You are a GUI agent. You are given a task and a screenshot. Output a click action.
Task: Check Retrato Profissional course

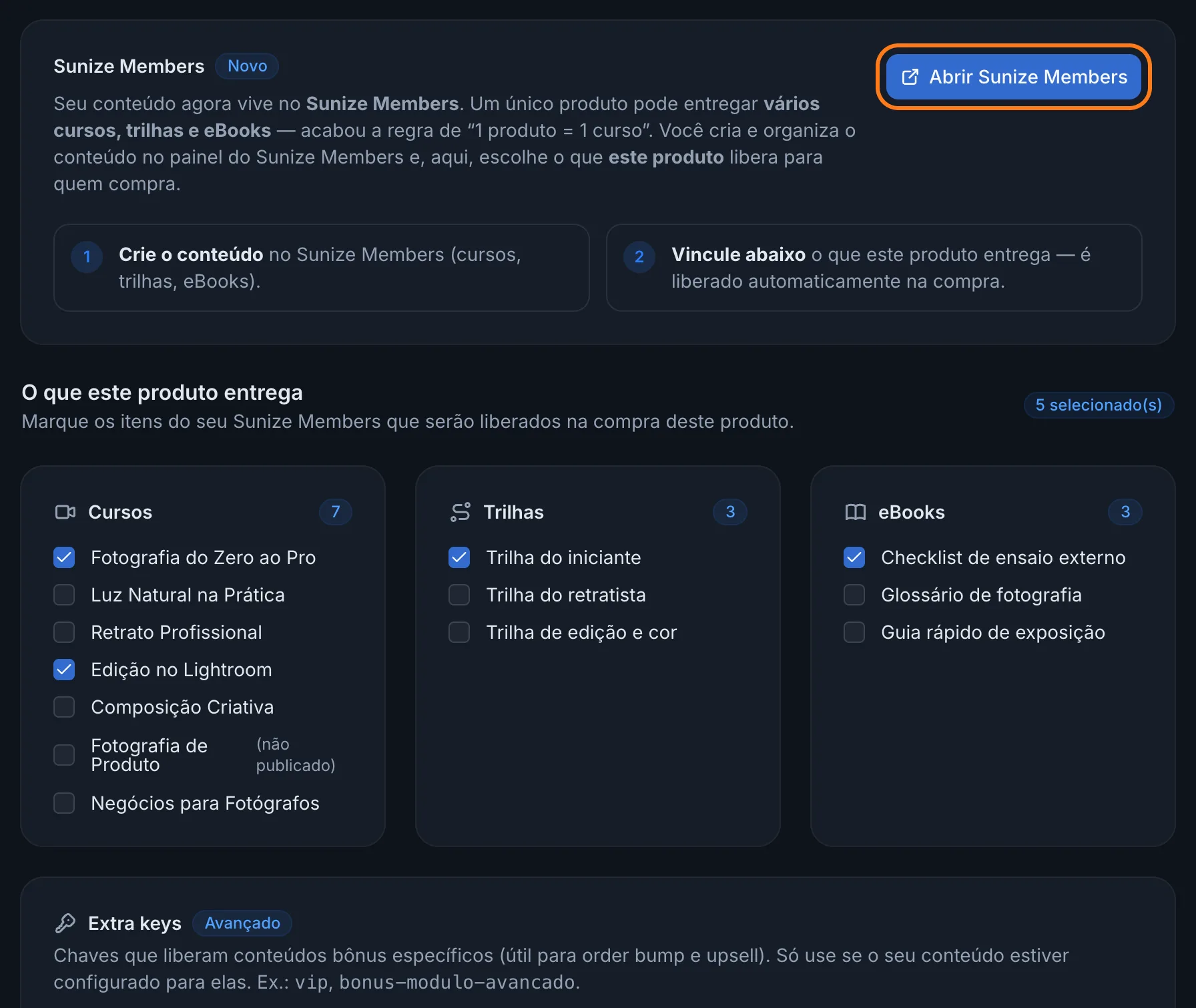[64, 632]
